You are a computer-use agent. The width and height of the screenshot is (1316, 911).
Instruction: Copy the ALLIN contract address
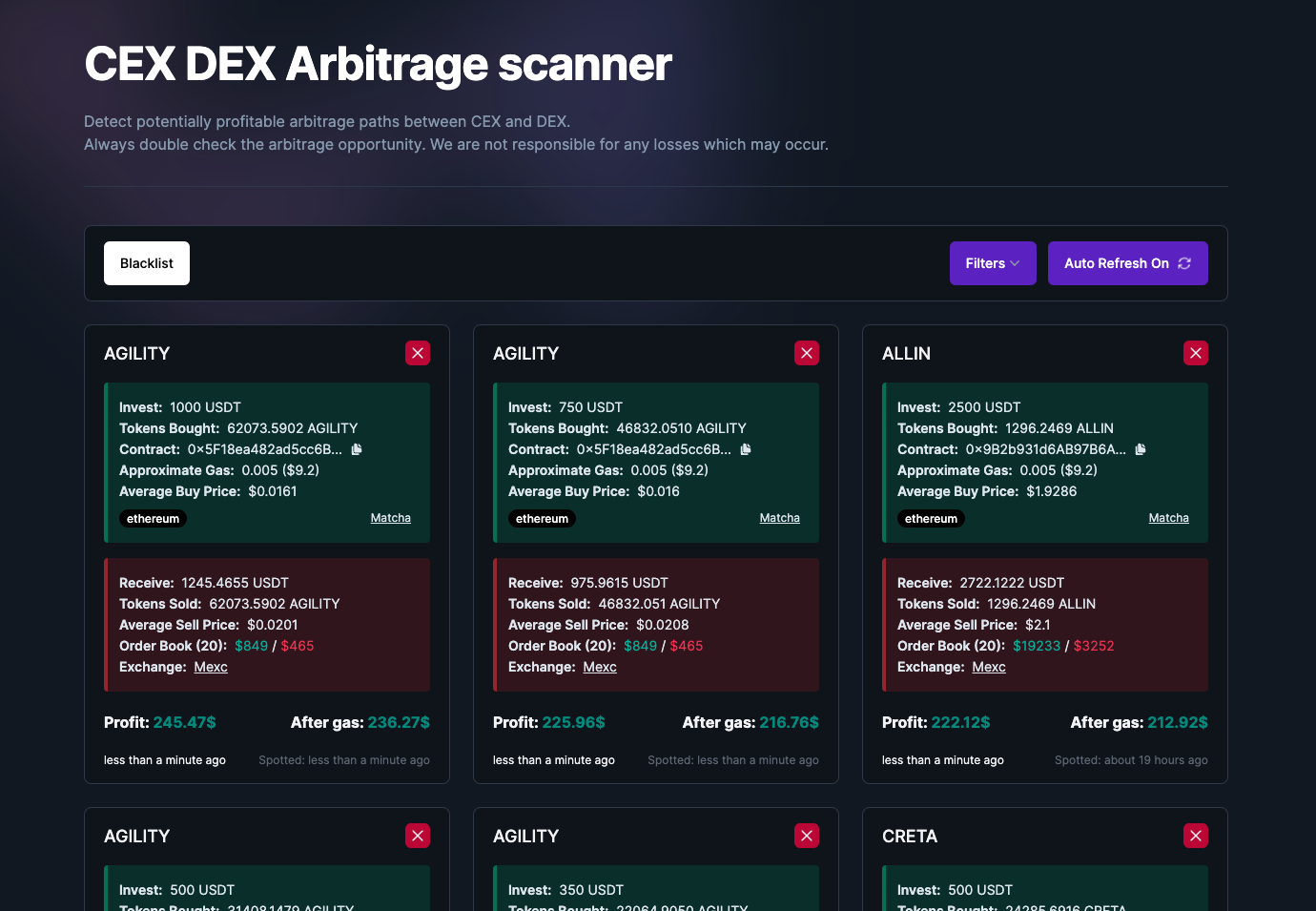click(1141, 449)
